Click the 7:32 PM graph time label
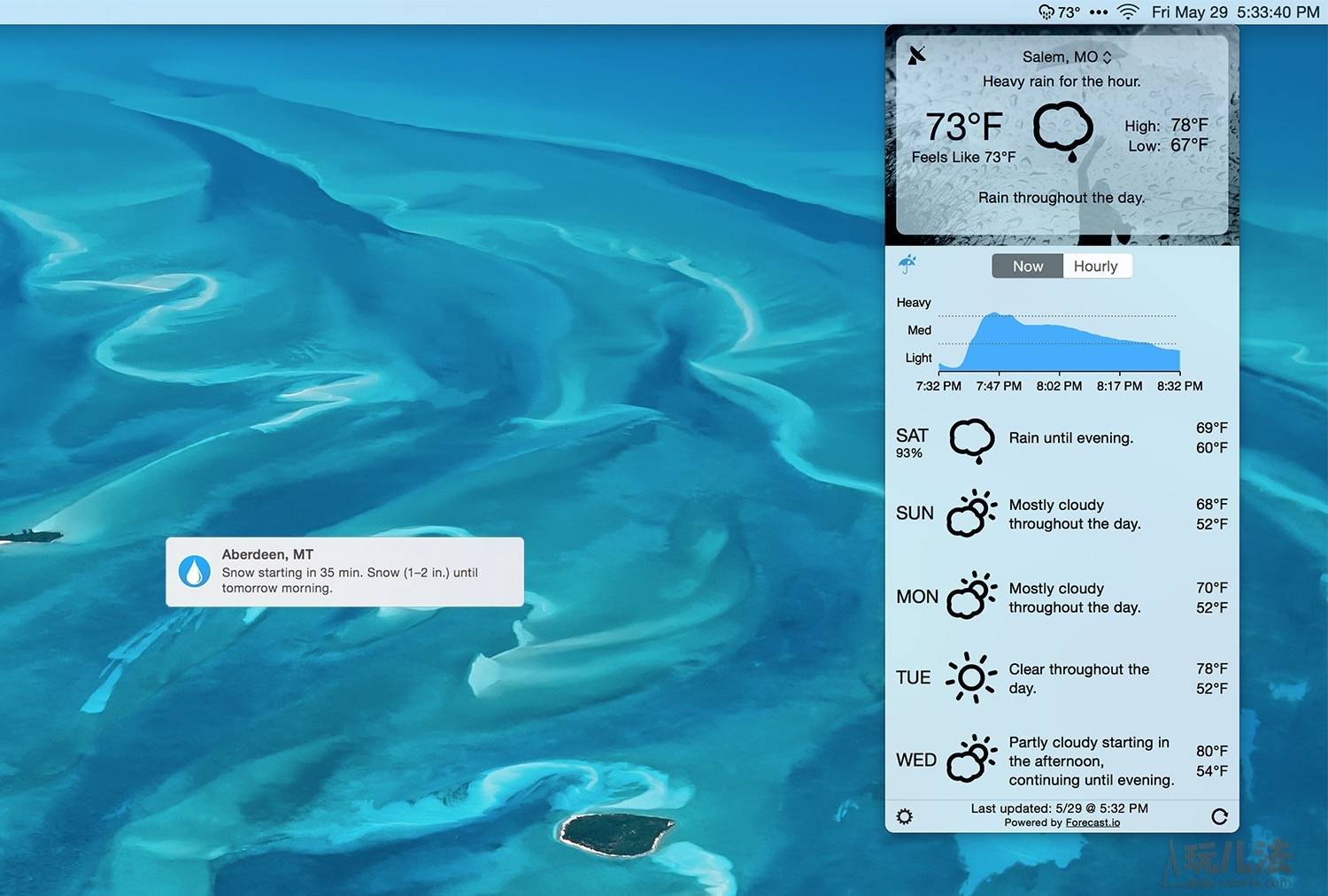 938,386
